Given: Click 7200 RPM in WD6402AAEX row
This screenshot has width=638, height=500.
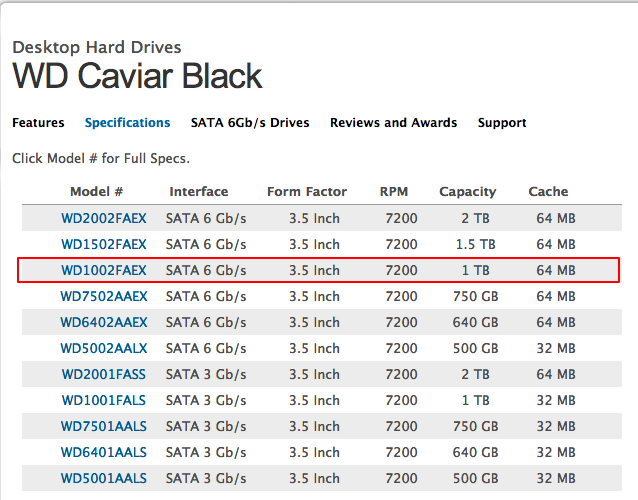Looking at the screenshot, I should pyautogui.click(x=401, y=323).
